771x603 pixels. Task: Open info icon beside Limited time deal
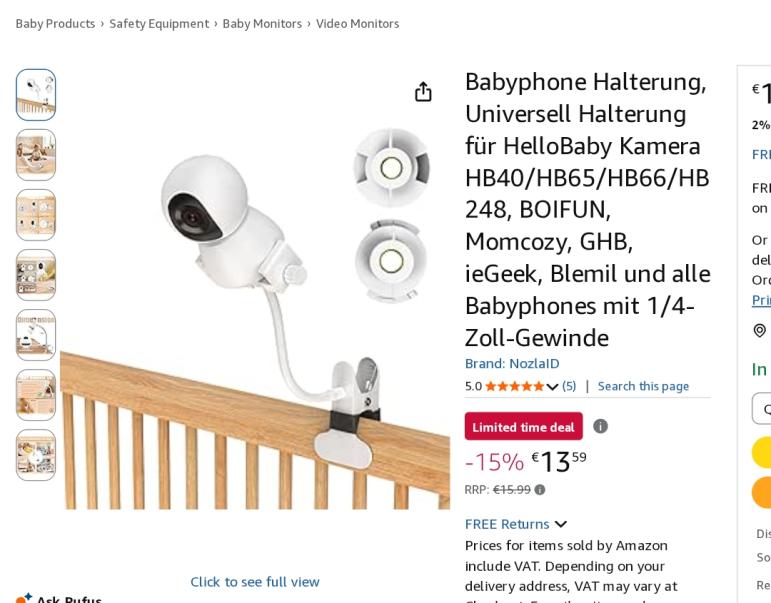click(x=600, y=426)
